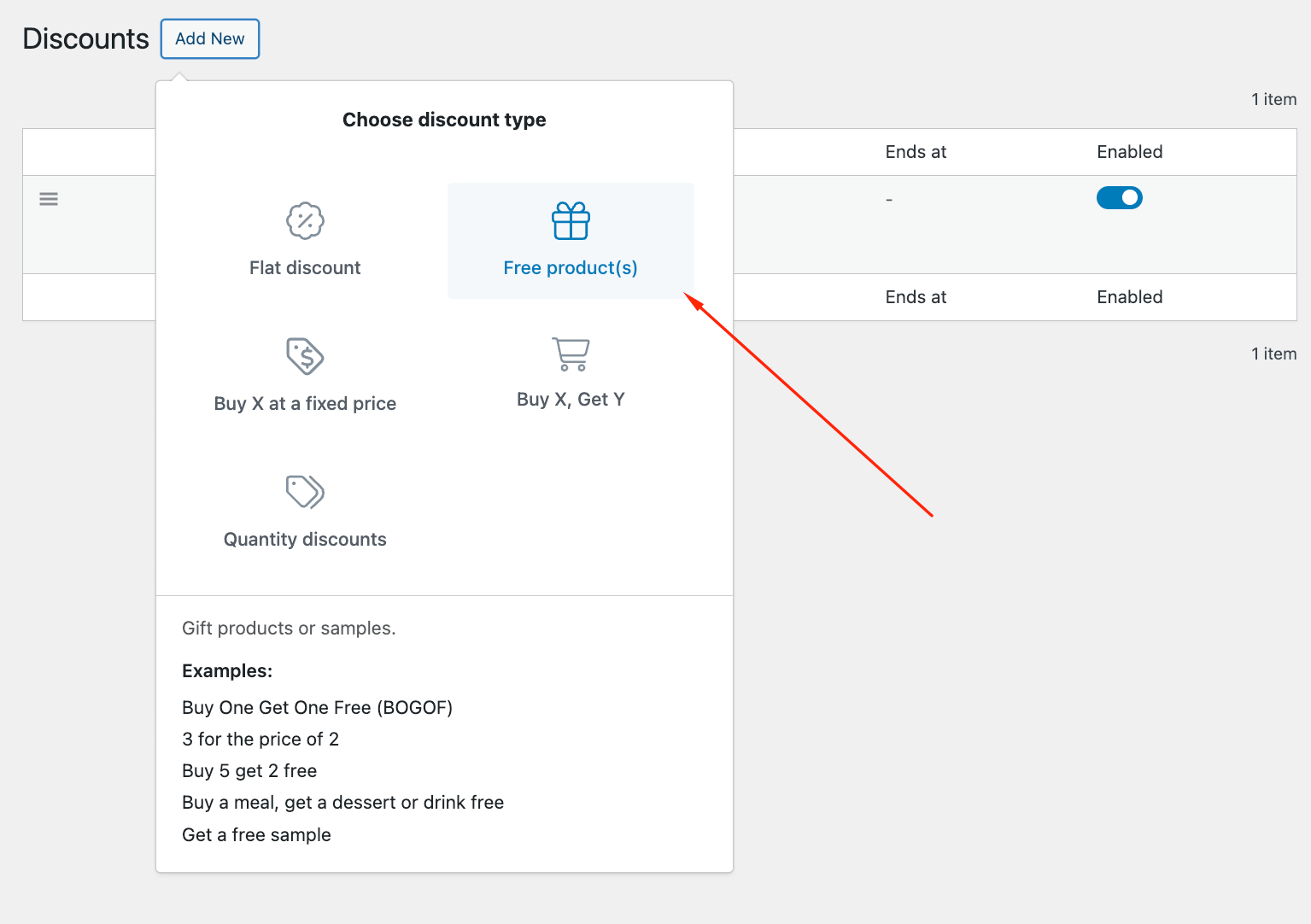Click the top Ends at column header
This screenshot has width=1311, height=924.
pyautogui.click(x=916, y=152)
